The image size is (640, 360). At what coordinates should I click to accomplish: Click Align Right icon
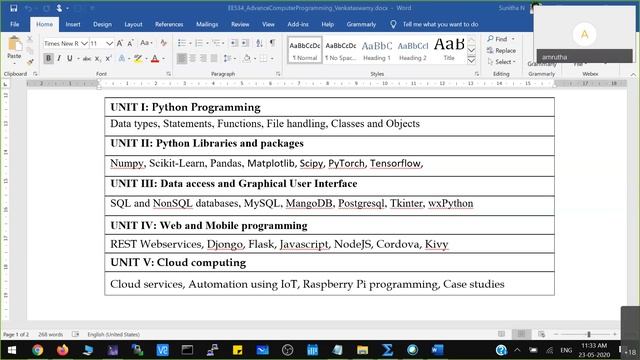tap(203, 59)
